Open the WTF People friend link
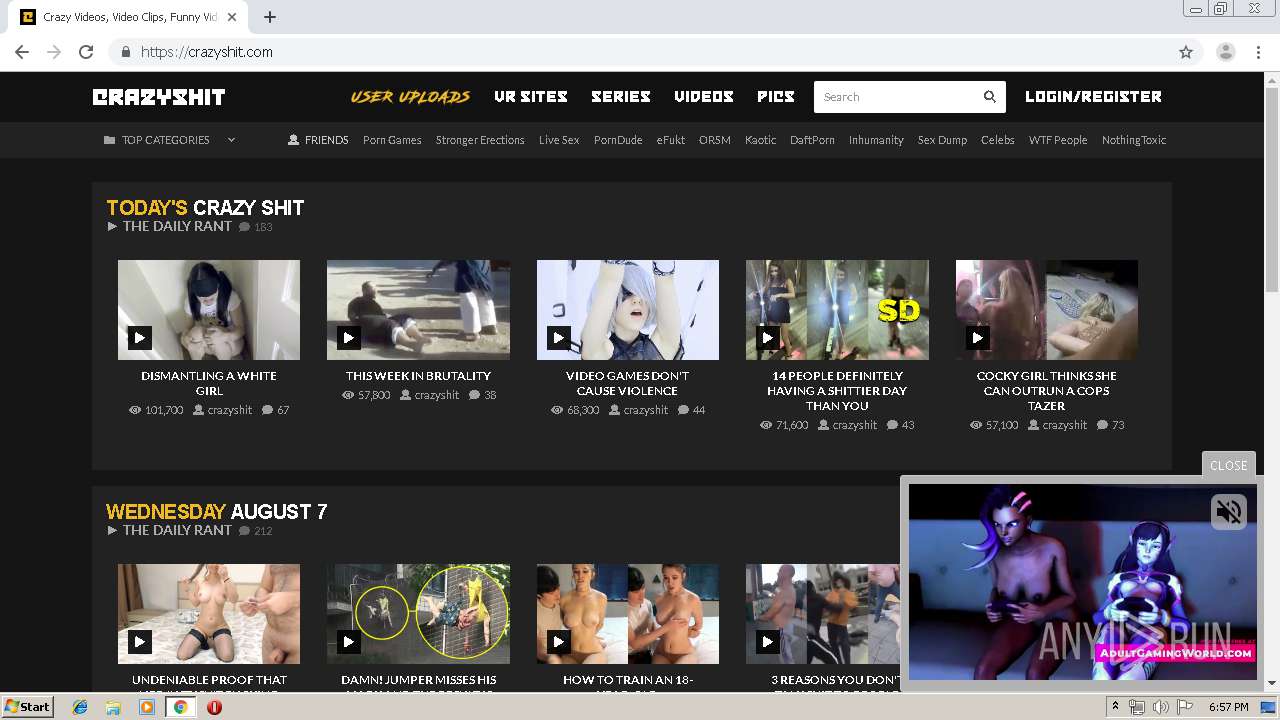The width and height of the screenshot is (1280, 720). pyautogui.click(x=1058, y=140)
